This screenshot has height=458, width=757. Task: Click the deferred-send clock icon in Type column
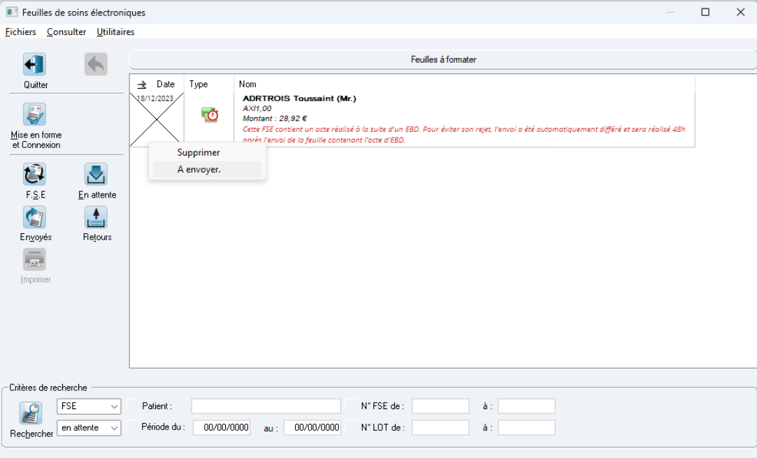point(209,115)
